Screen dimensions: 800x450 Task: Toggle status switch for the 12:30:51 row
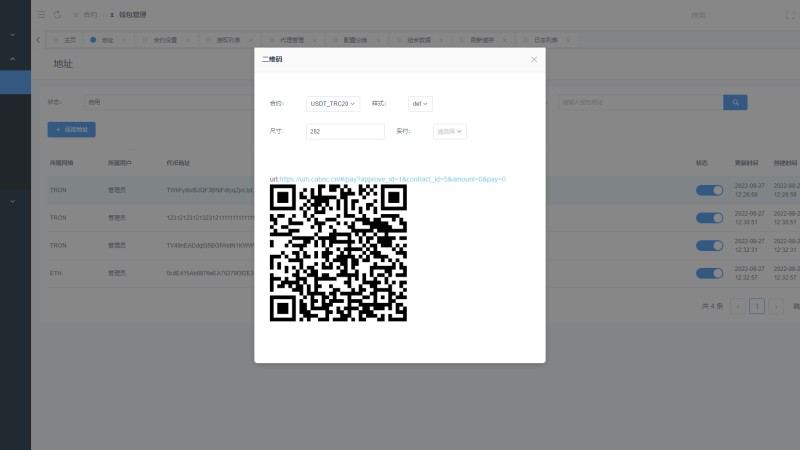(709, 218)
